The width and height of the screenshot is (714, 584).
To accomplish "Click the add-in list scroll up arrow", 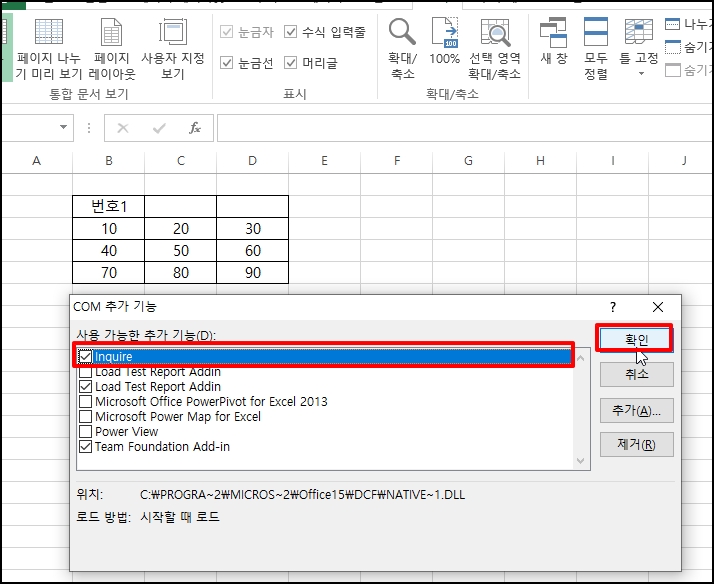I will (x=581, y=359).
